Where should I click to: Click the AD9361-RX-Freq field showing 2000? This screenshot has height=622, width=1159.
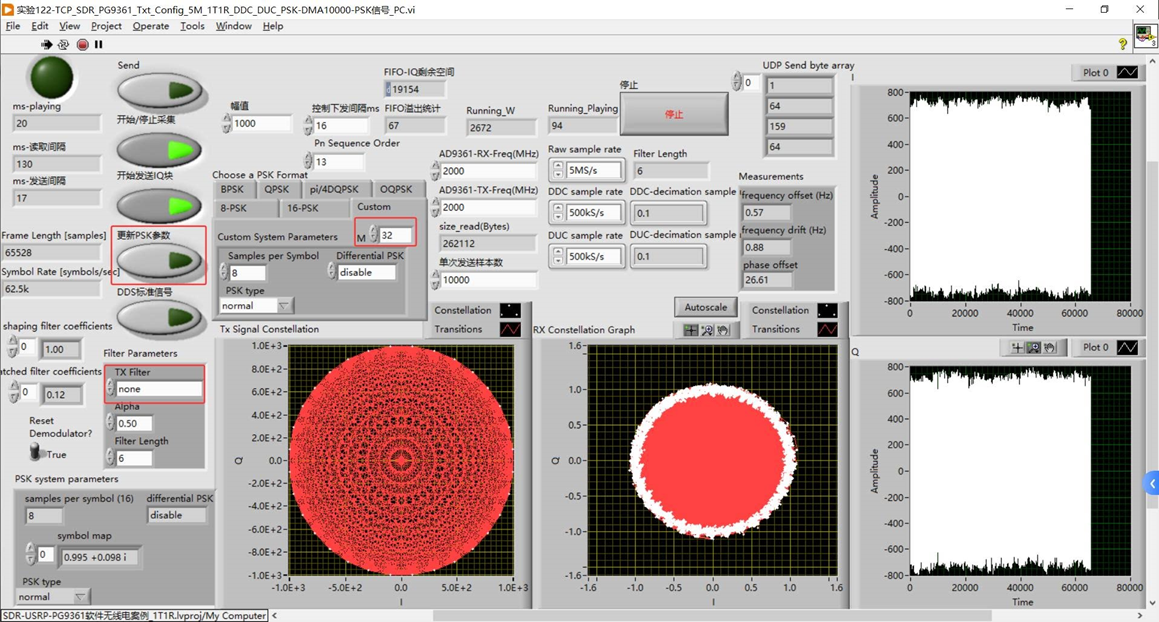pos(489,171)
